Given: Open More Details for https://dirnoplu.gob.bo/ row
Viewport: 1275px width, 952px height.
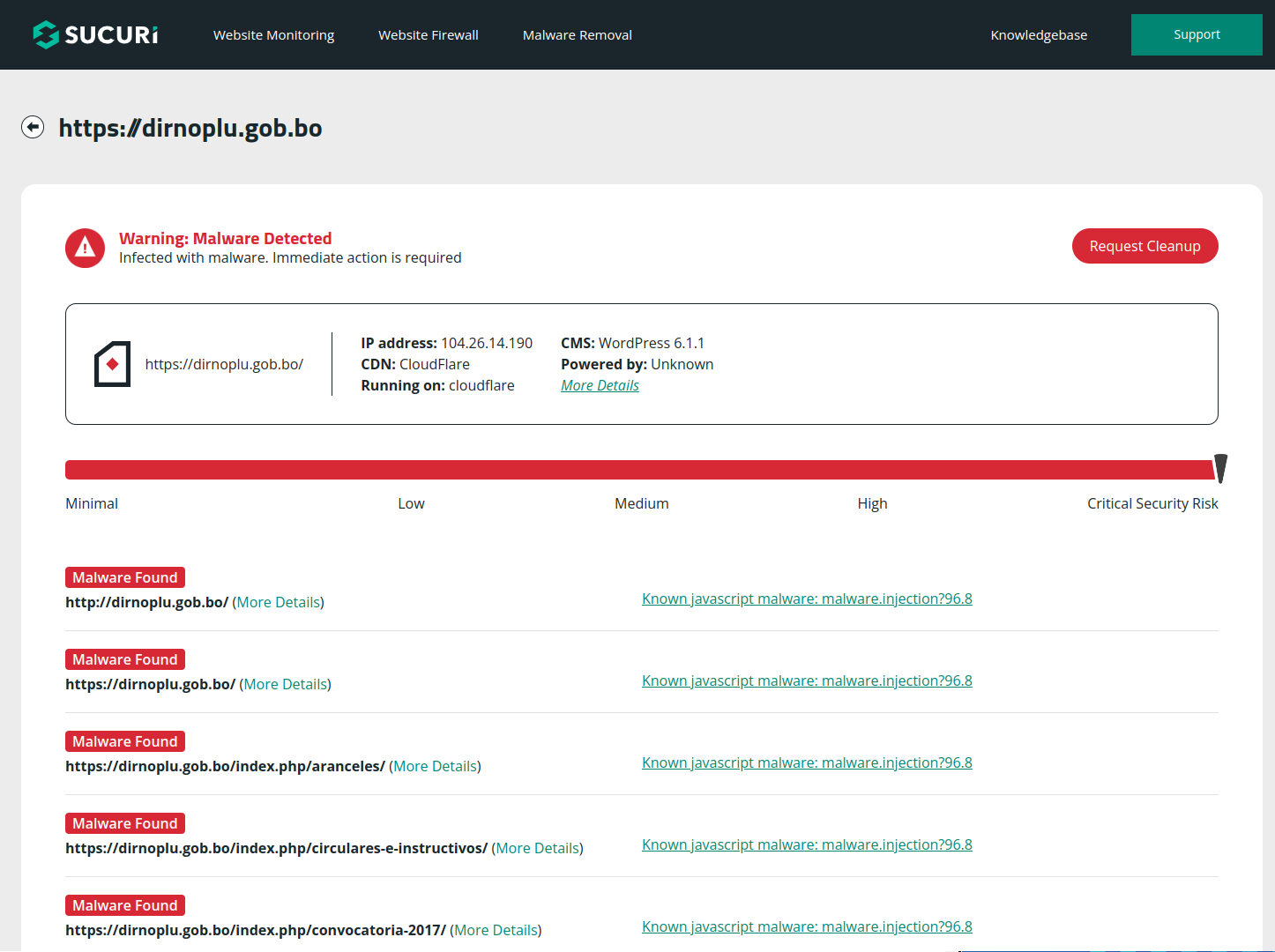Looking at the screenshot, I should (286, 684).
